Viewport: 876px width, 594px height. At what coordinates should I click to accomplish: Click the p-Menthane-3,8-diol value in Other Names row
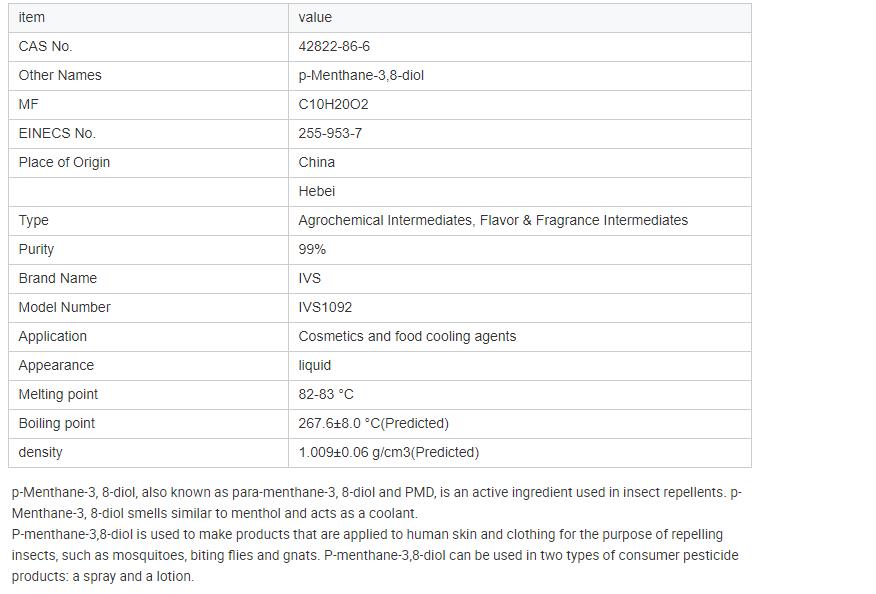(361, 75)
